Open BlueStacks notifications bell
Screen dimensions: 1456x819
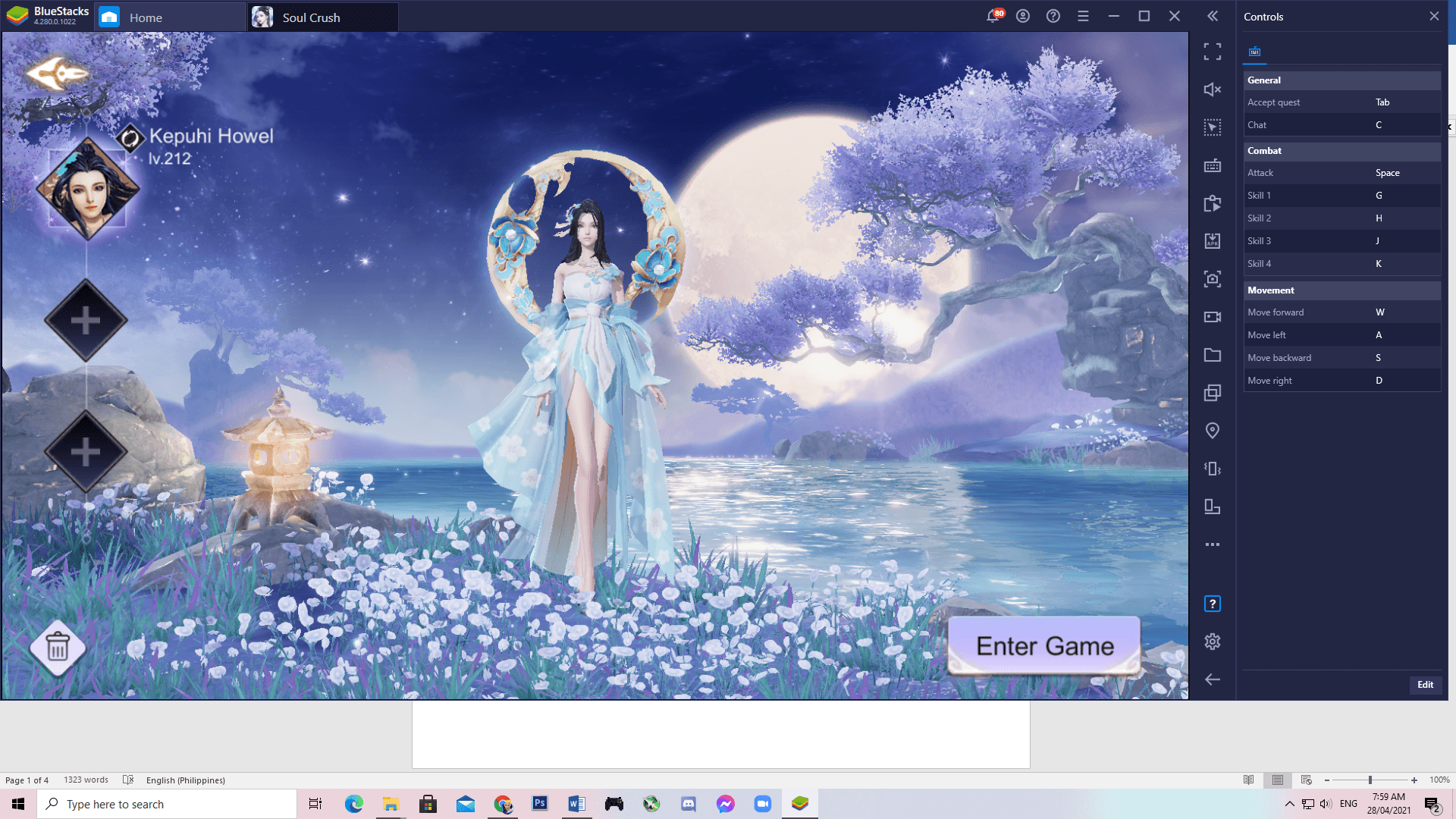click(x=993, y=16)
